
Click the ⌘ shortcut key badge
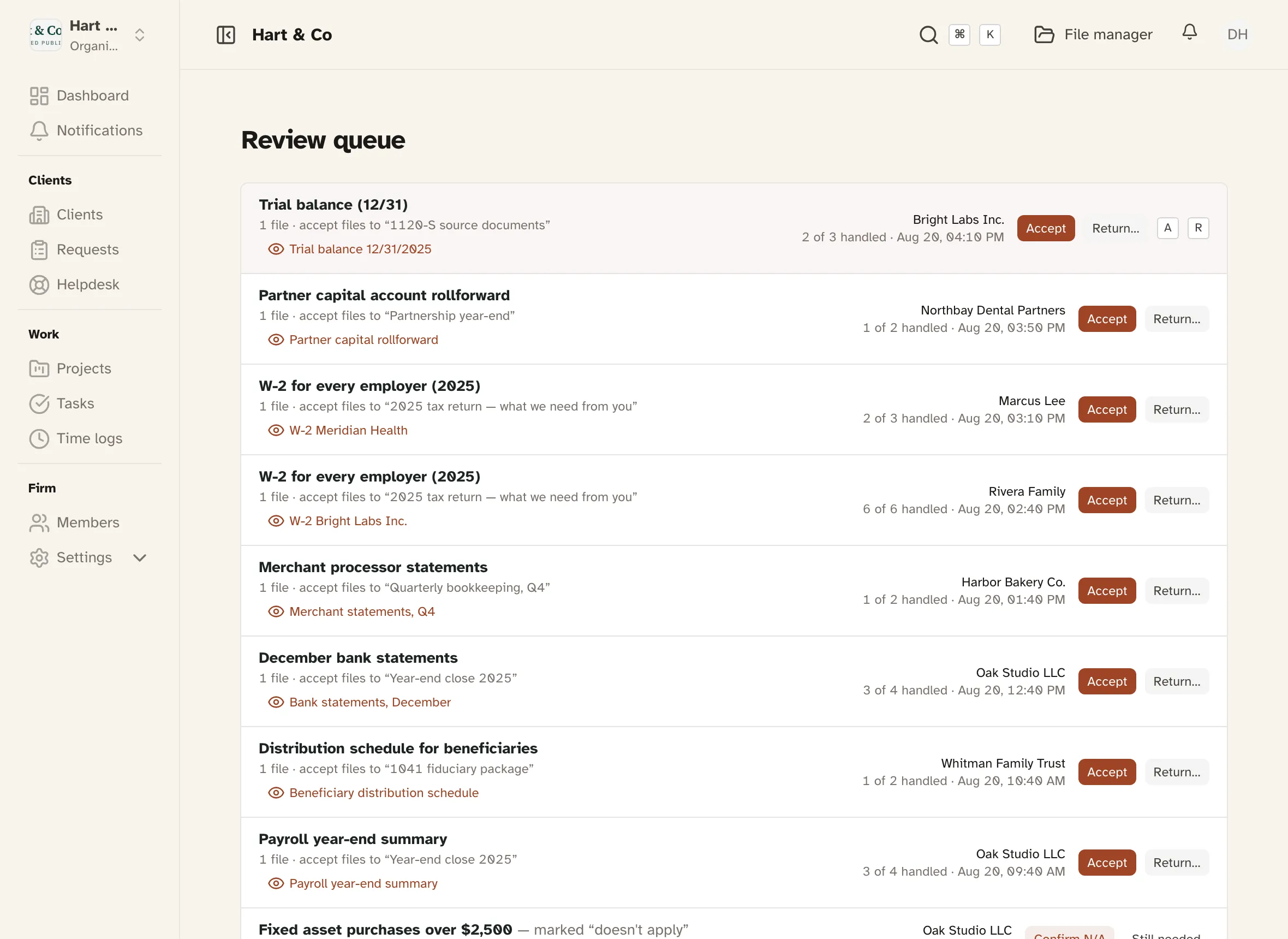[959, 35]
